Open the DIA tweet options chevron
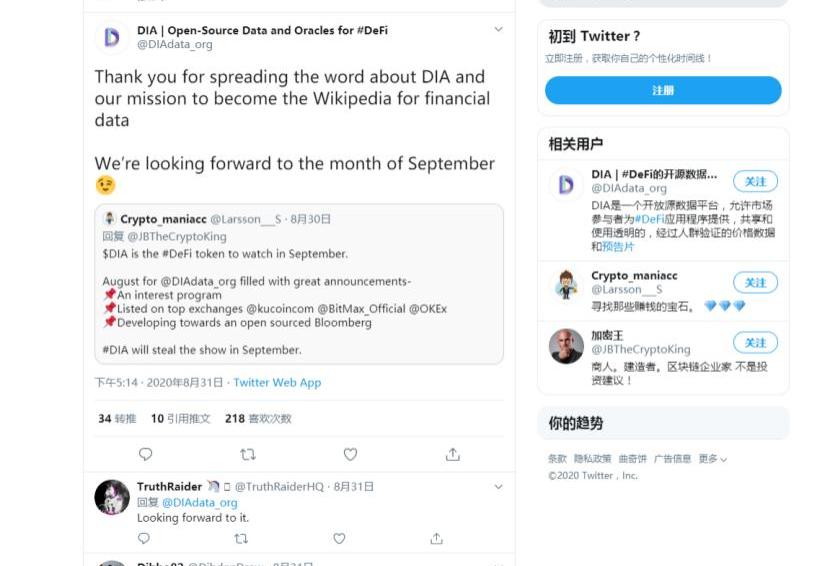This screenshot has width=832, height=566. click(498, 30)
